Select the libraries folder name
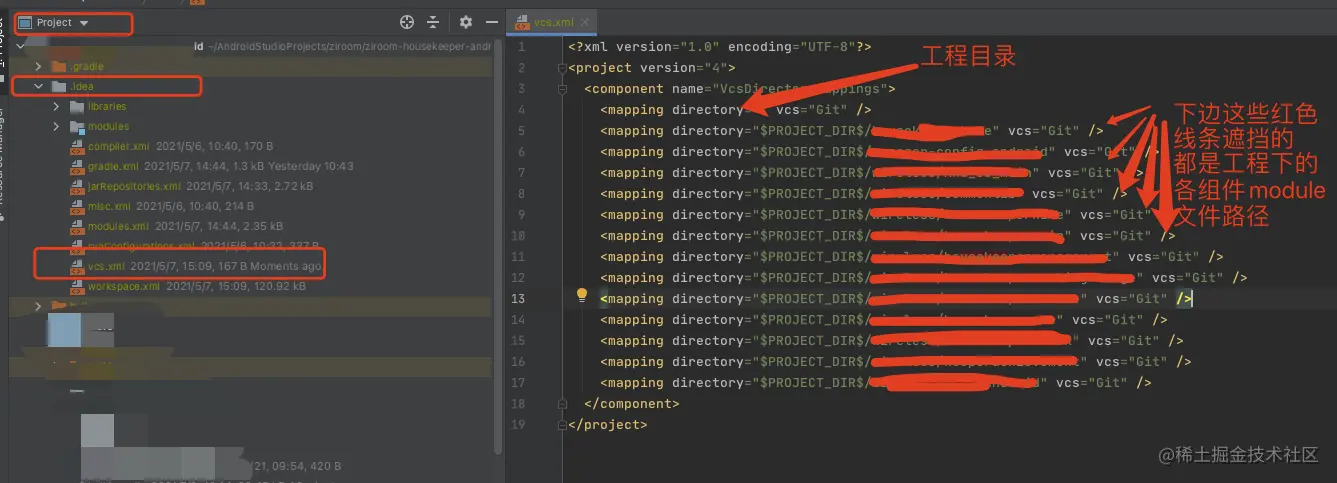 [x=107, y=107]
